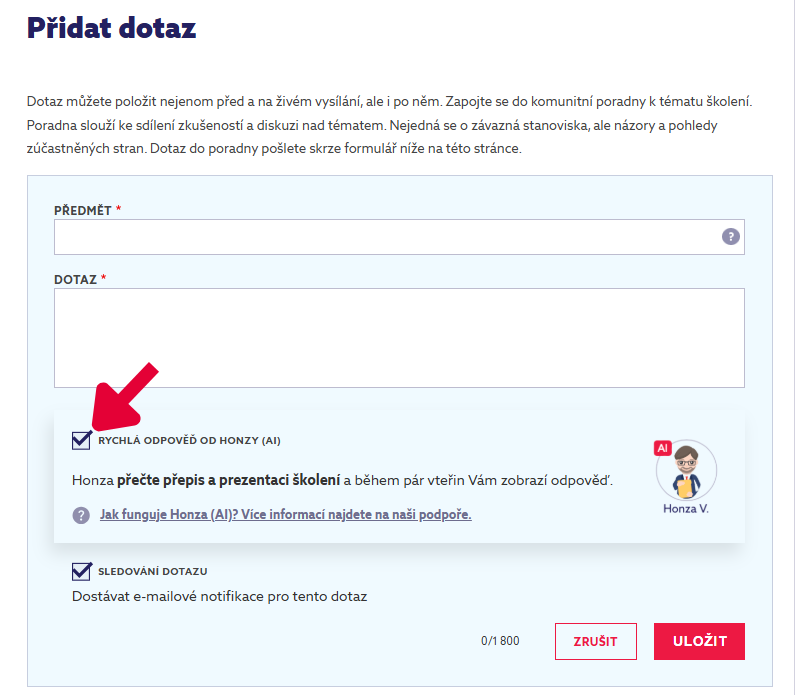Click the help icon in the Předmět field
808x695 pixels.
click(x=731, y=237)
